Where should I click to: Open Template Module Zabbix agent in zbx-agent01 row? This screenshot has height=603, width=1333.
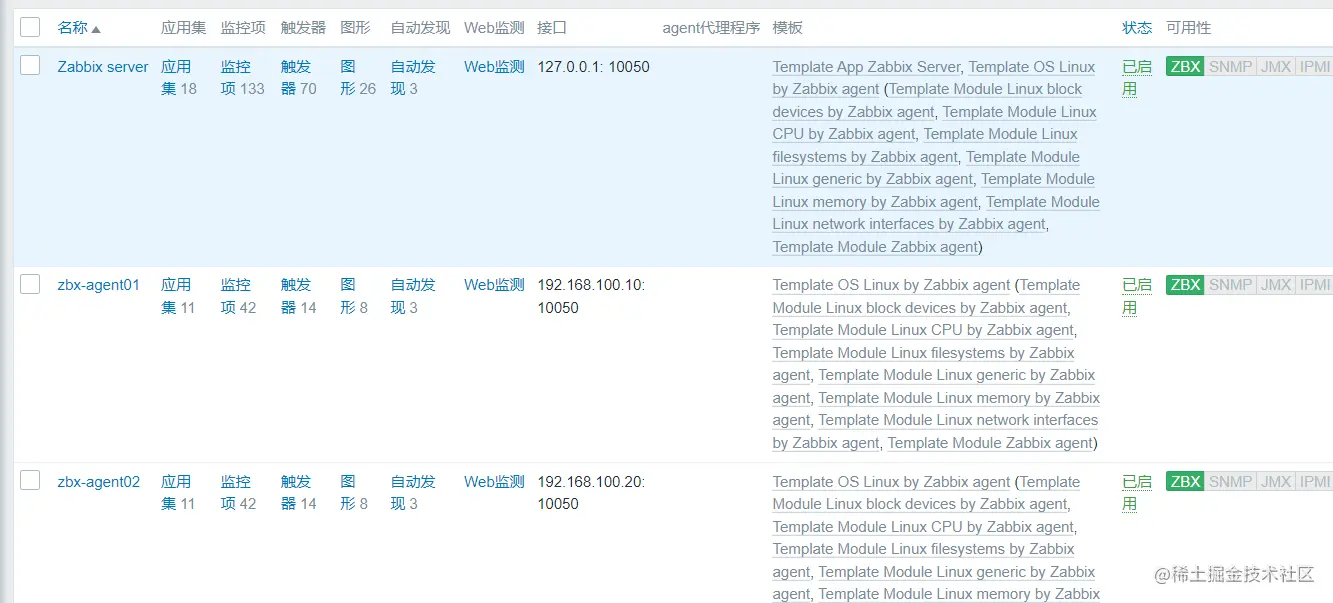[990, 443]
